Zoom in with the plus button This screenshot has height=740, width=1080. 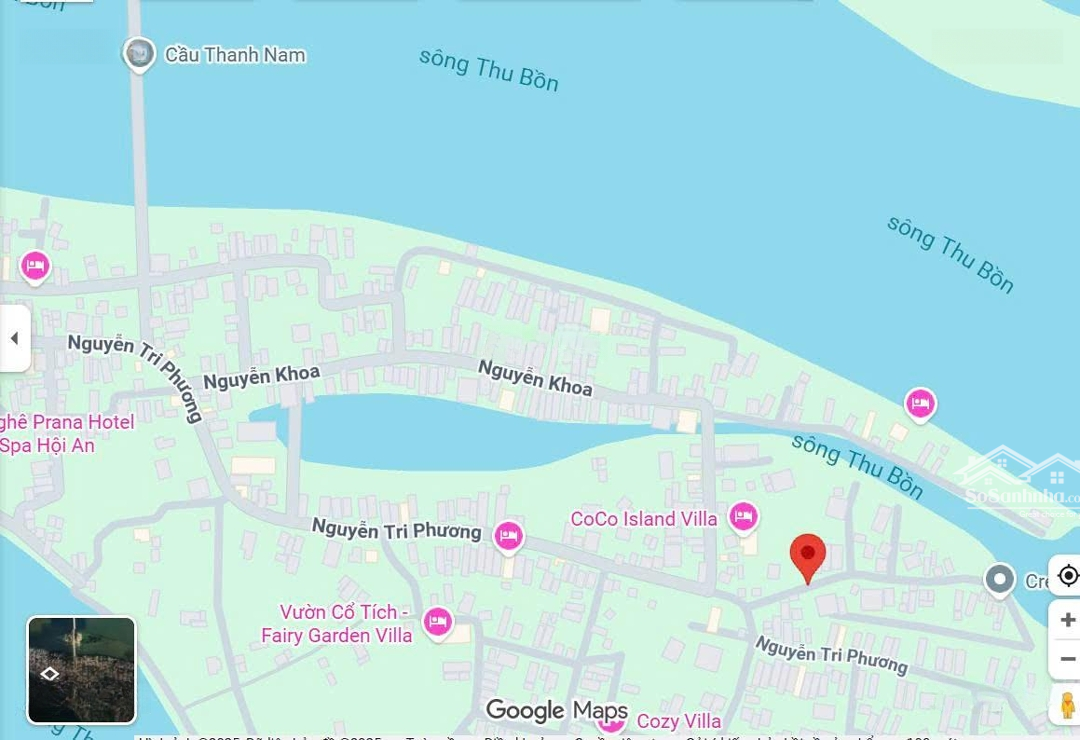[x=1068, y=619]
